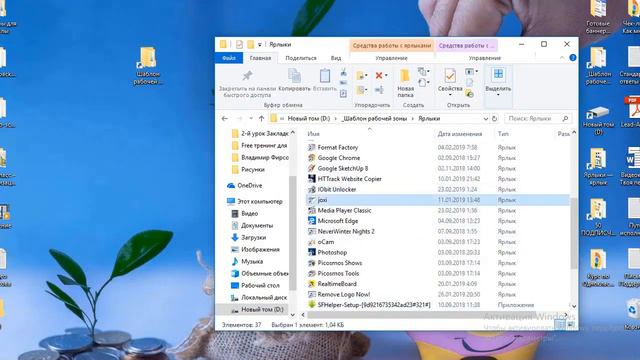Click Pin to Quick access ribbon icon
This screenshot has height=360, width=640.
(247, 76)
